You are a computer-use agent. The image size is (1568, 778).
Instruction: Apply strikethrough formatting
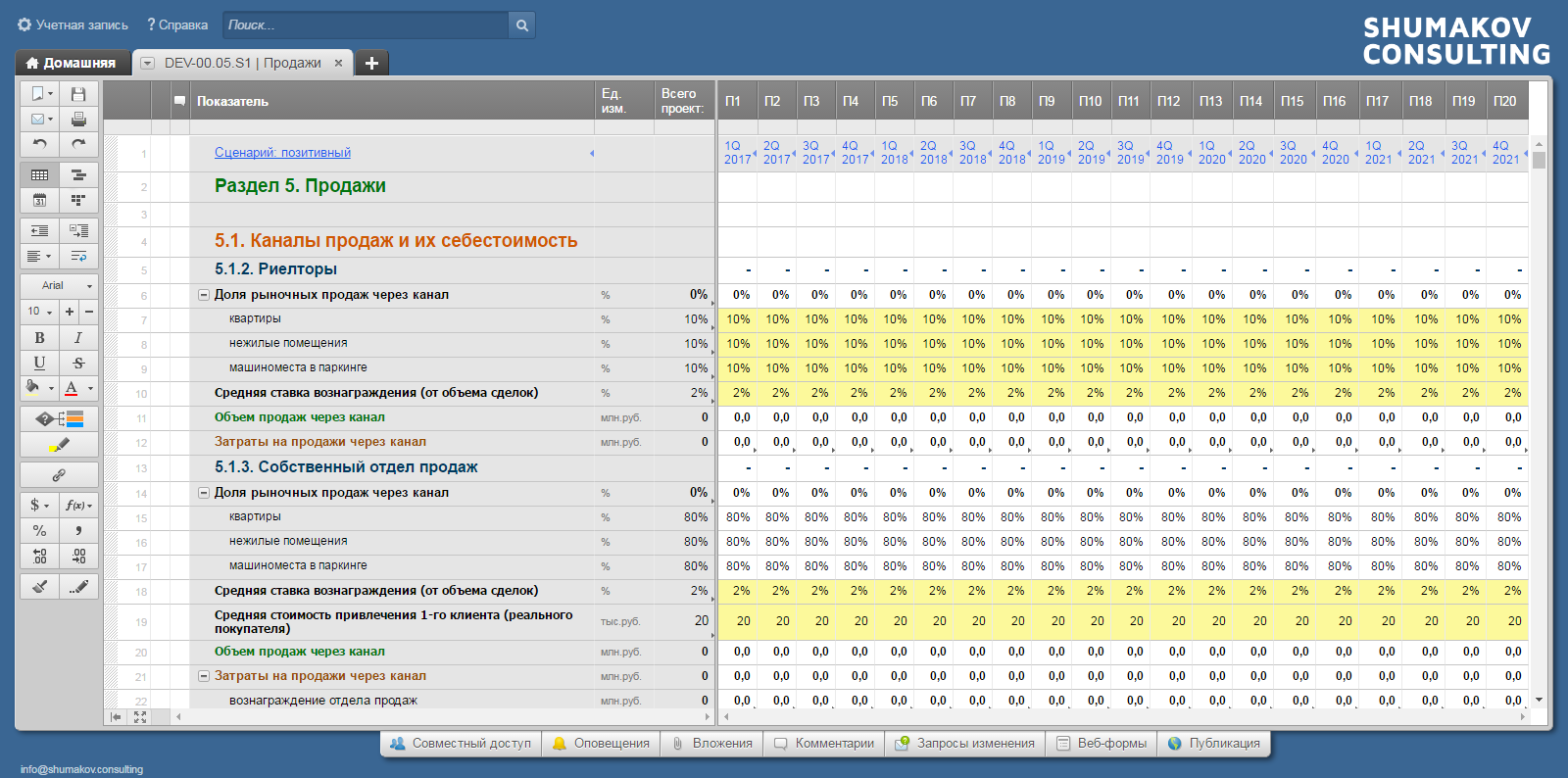(78, 363)
